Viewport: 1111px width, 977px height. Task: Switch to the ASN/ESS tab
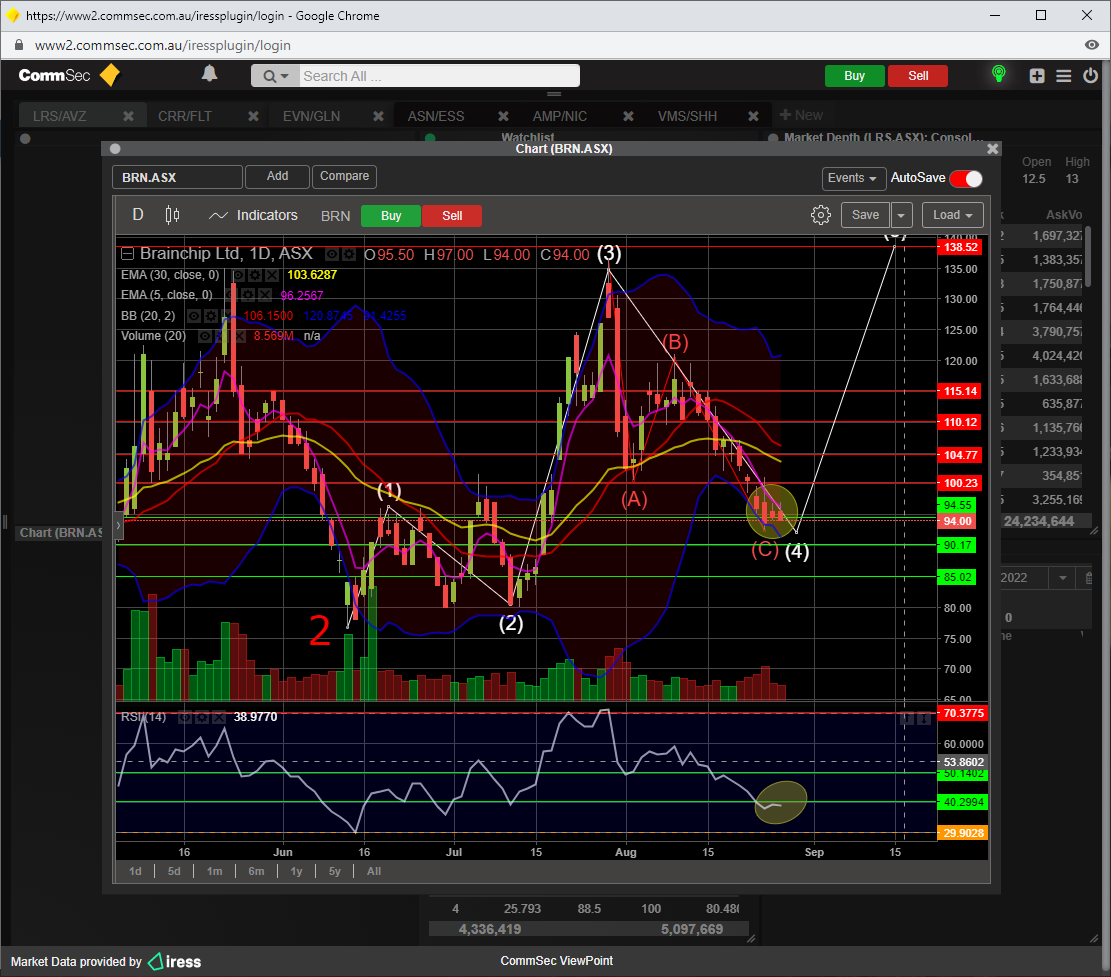click(436, 116)
